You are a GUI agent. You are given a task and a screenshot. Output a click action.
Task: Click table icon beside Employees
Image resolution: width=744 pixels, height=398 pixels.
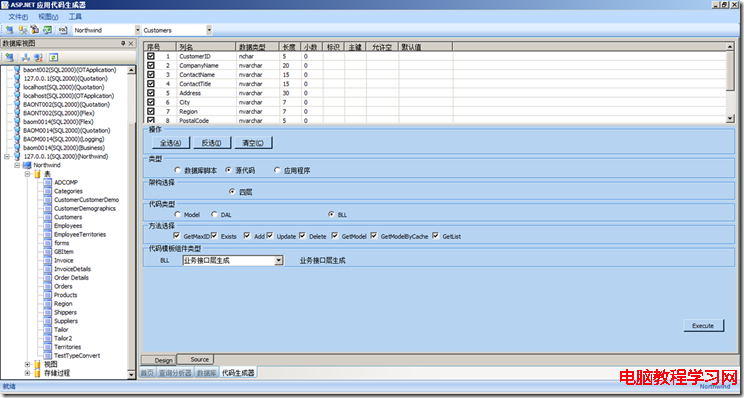point(47,226)
